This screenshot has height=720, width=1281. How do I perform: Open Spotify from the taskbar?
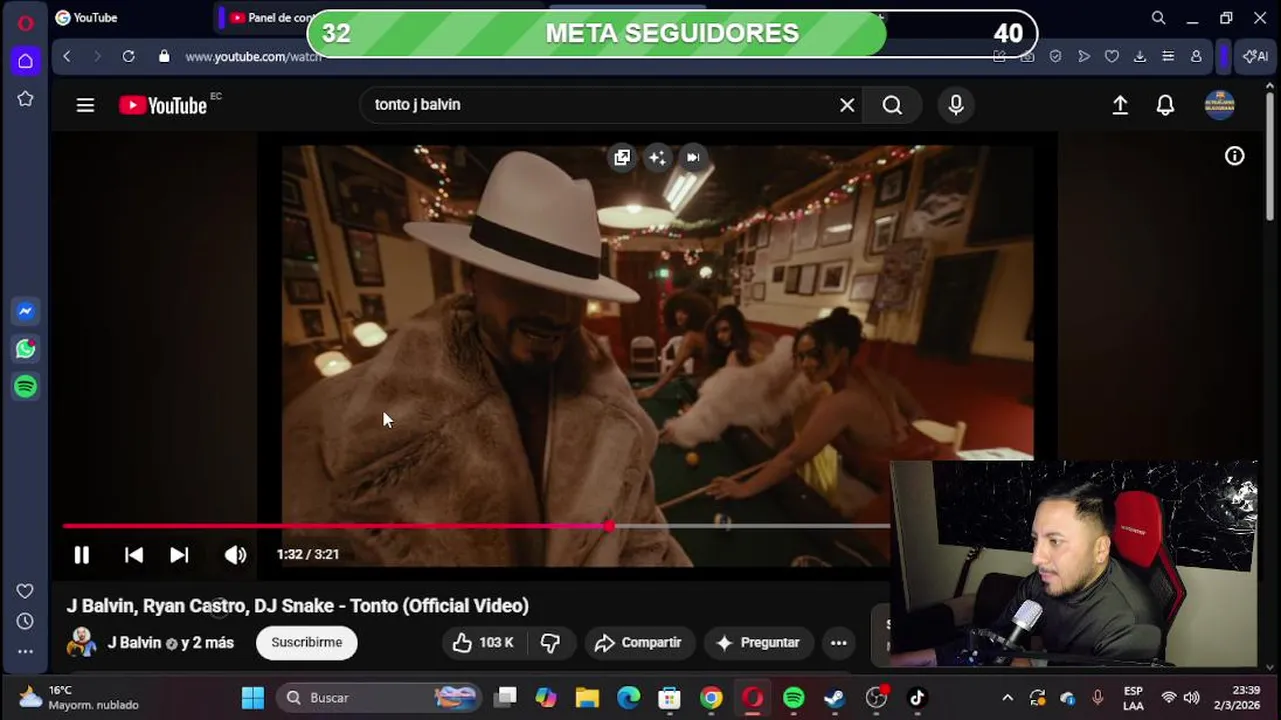click(x=794, y=698)
